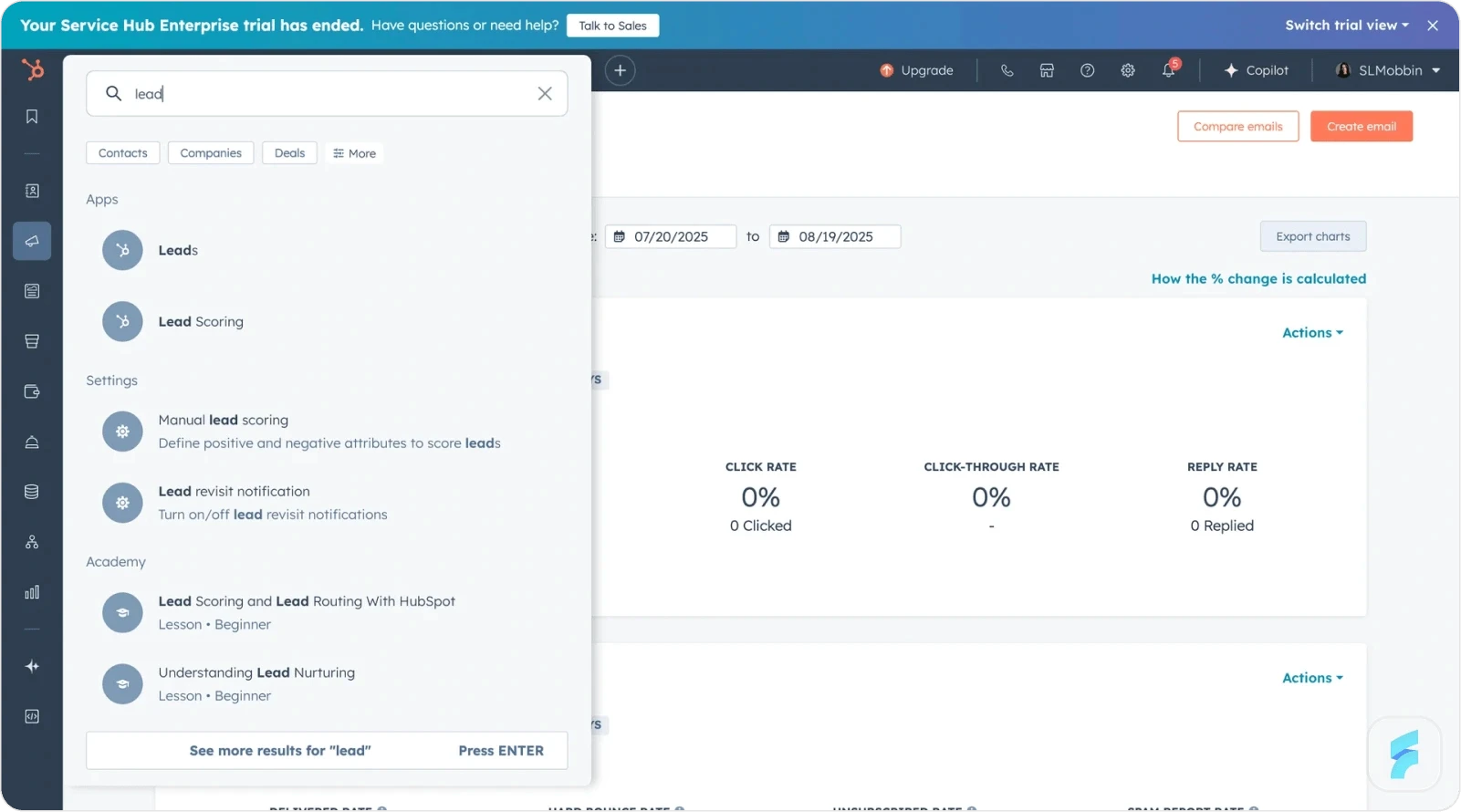
Task: Open the end date picker 08/19/2025
Action: [835, 236]
